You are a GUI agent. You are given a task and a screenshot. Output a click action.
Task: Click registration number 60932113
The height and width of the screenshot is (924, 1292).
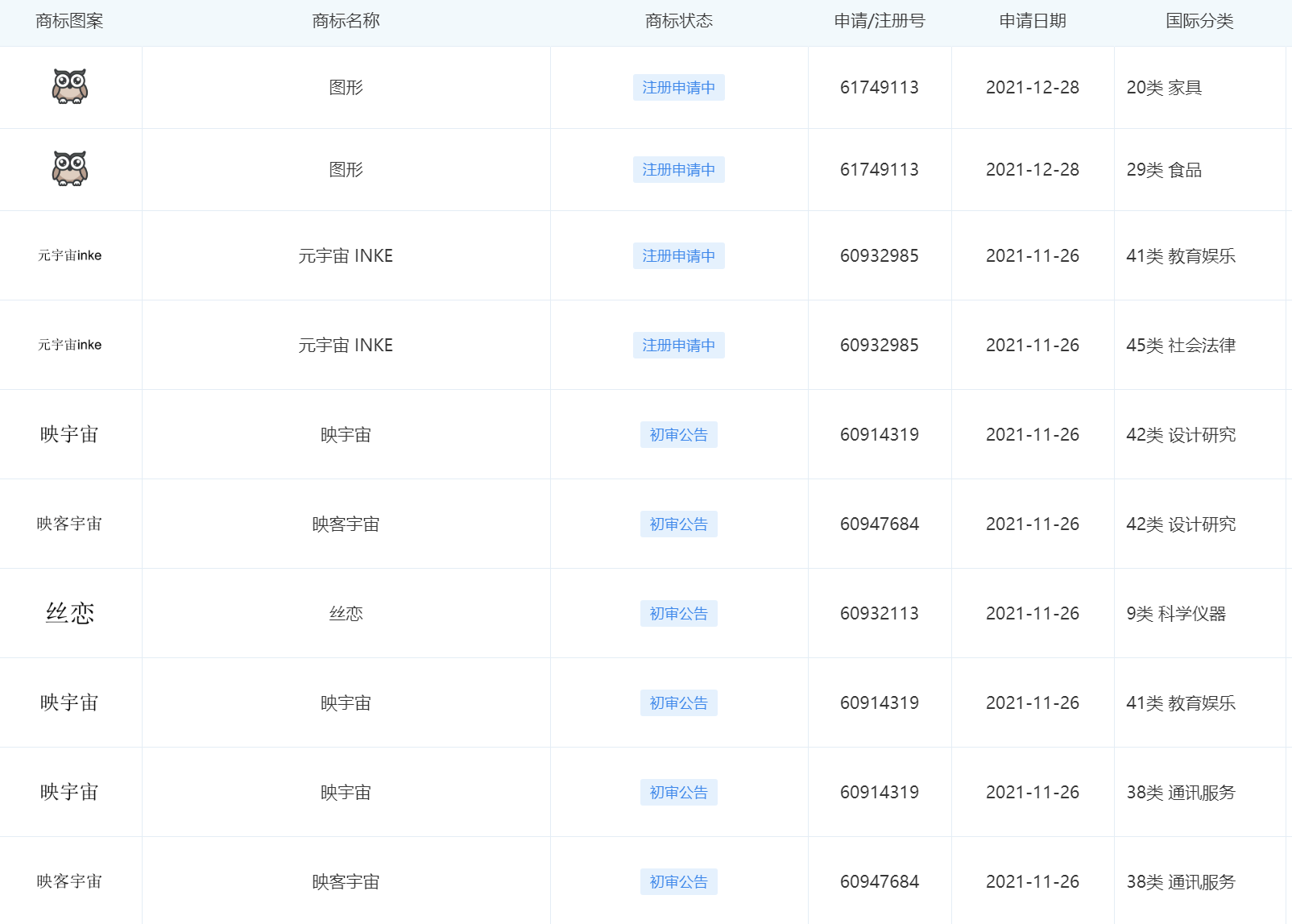pyautogui.click(x=880, y=613)
